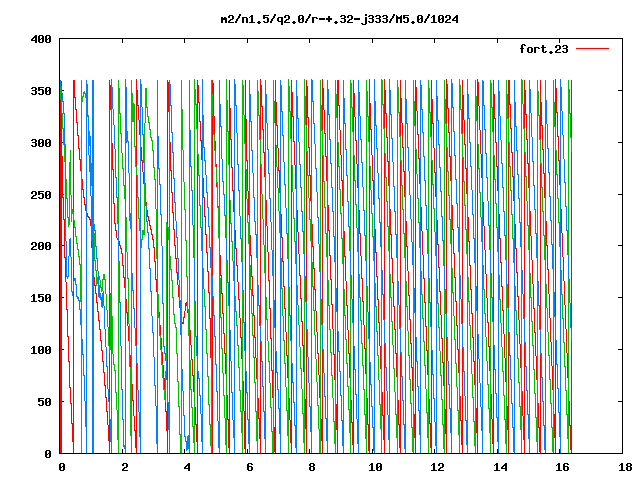Click the y-axis label 100
The width and height of the screenshot is (640, 480).
click(41, 350)
